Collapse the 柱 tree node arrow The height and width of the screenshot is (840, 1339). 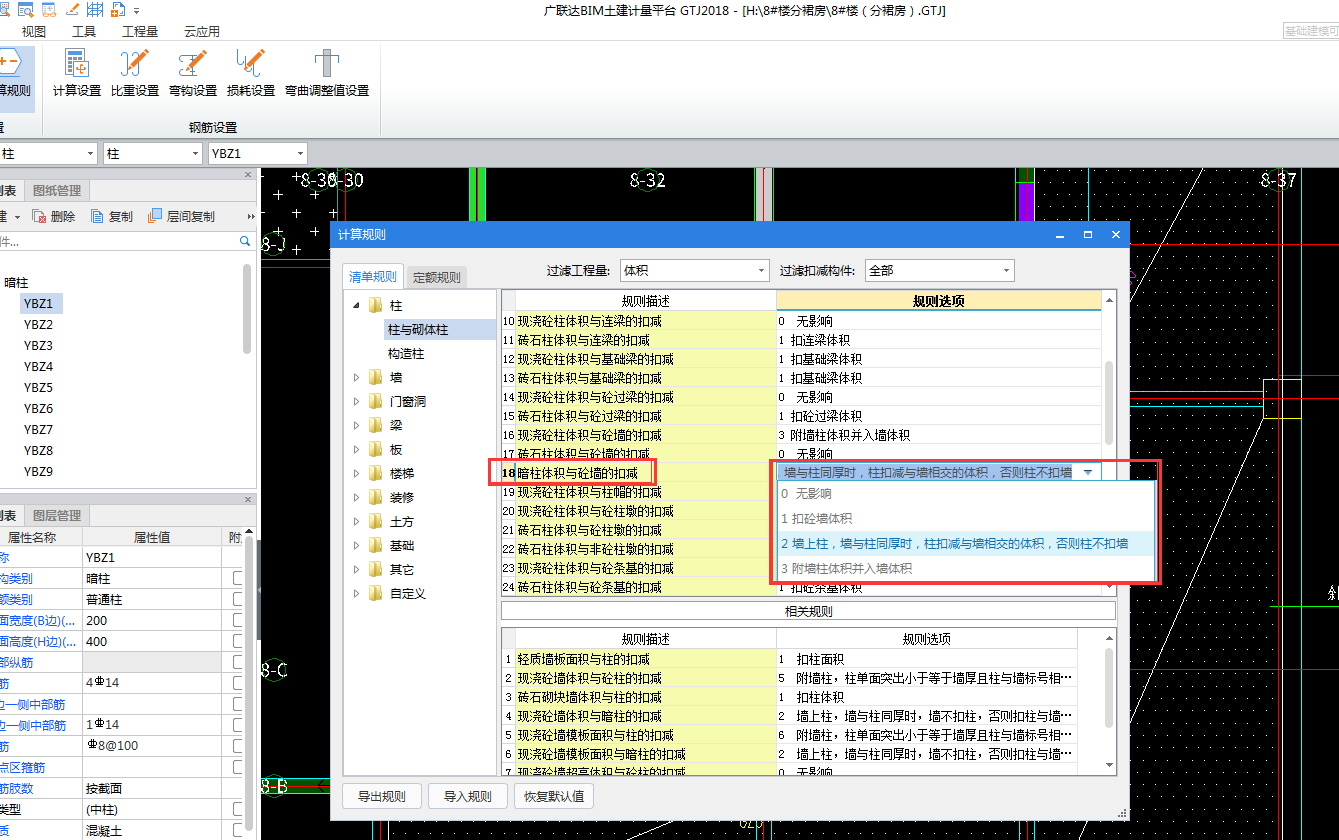tap(355, 305)
